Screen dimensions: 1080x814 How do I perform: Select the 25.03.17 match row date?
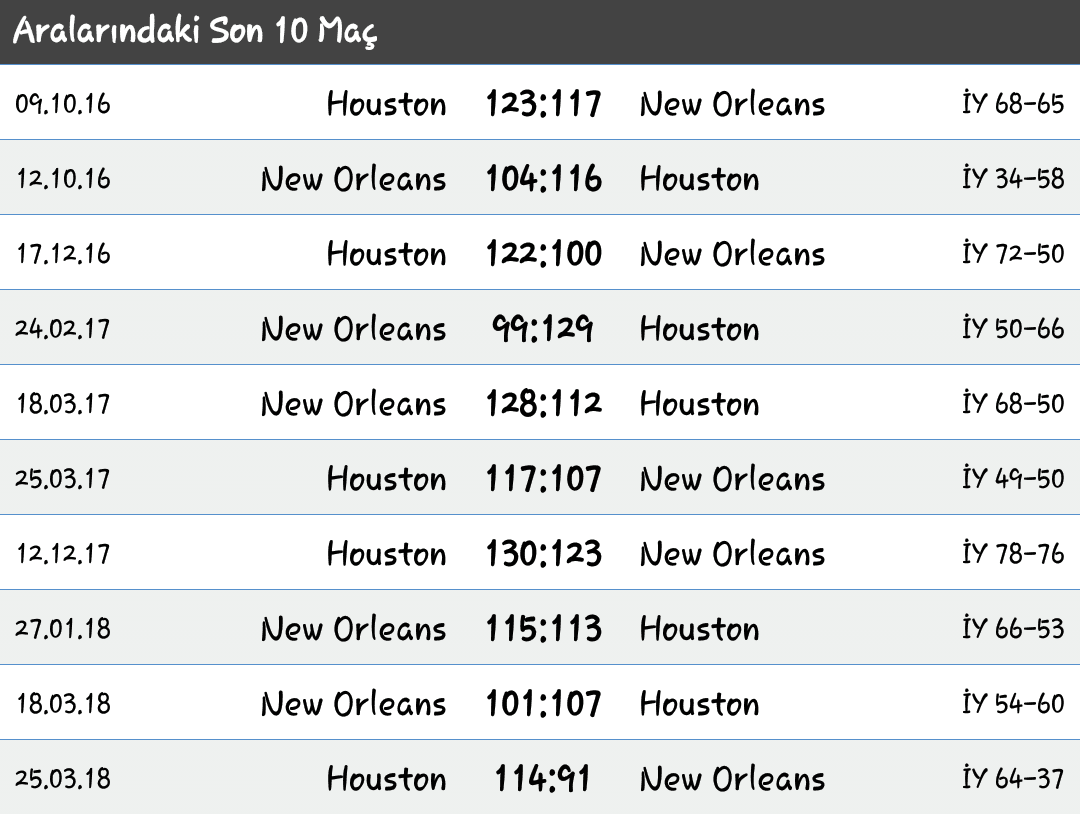click(x=63, y=479)
